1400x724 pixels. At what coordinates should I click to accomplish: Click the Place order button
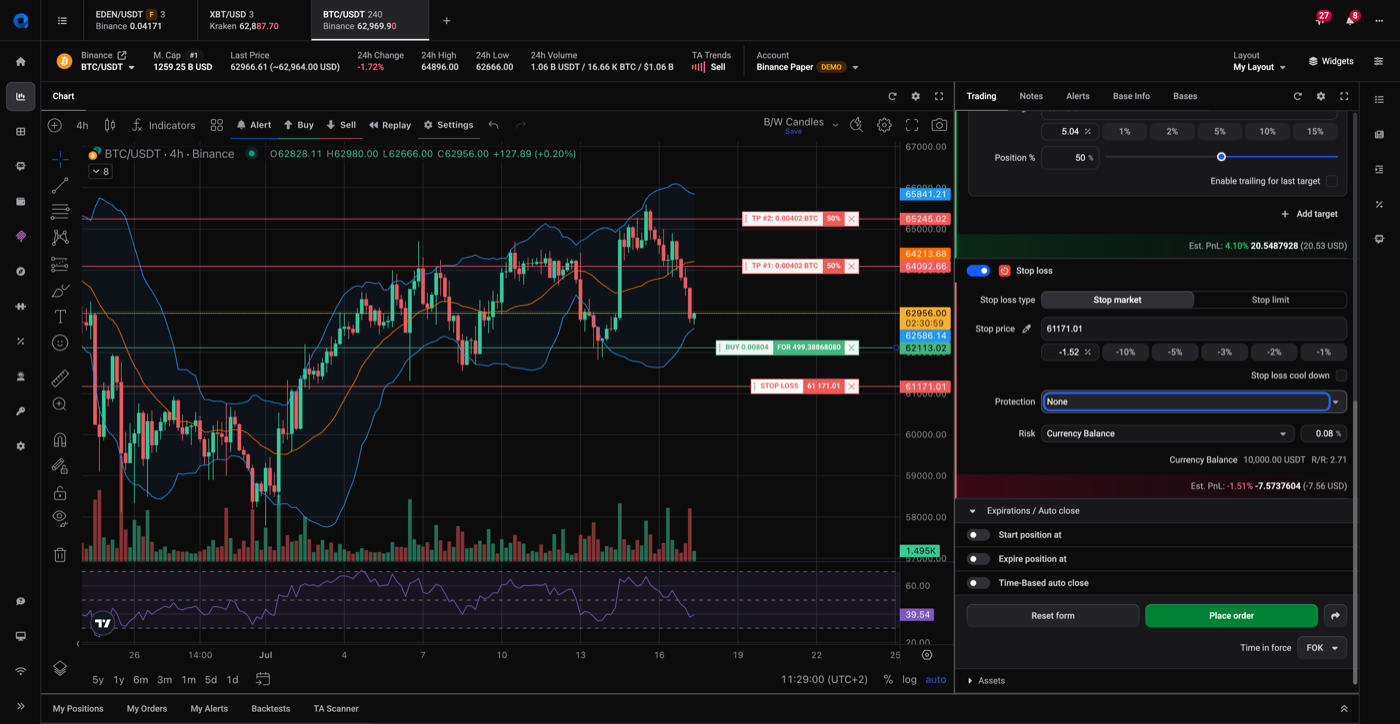pos(1231,616)
